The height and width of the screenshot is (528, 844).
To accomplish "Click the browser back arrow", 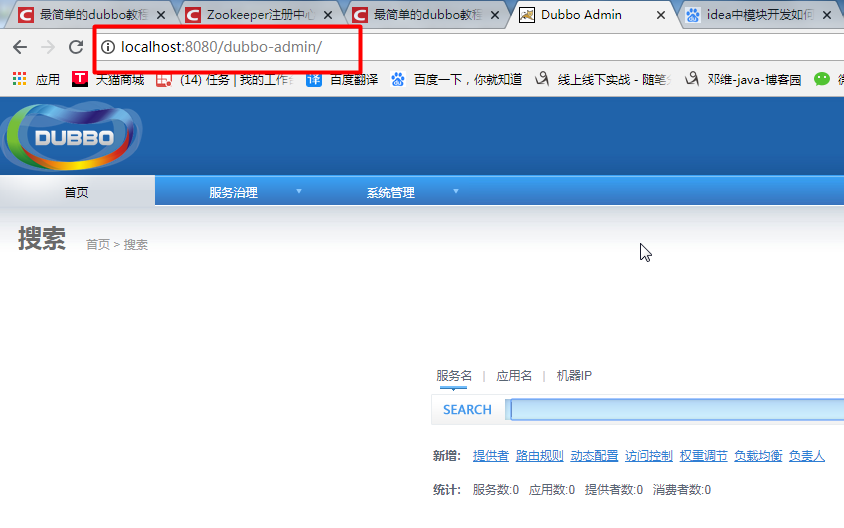I will (20, 47).
